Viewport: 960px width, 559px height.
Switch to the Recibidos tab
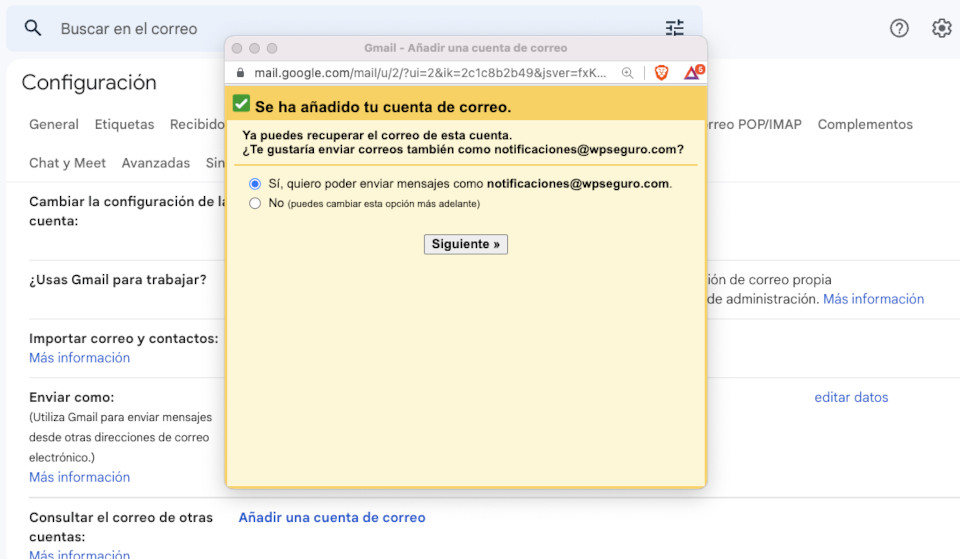click(x=197, y=124)
